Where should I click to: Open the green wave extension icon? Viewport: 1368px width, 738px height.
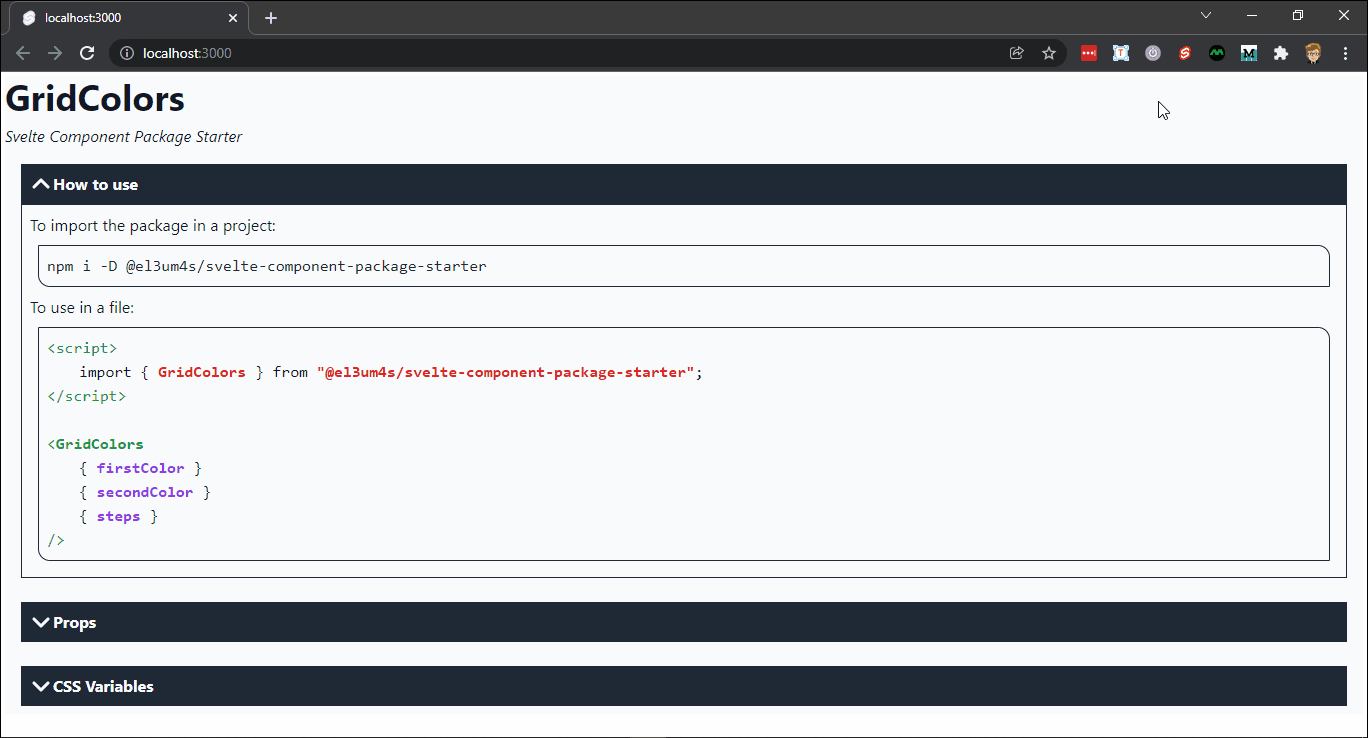pos(1217,53)
